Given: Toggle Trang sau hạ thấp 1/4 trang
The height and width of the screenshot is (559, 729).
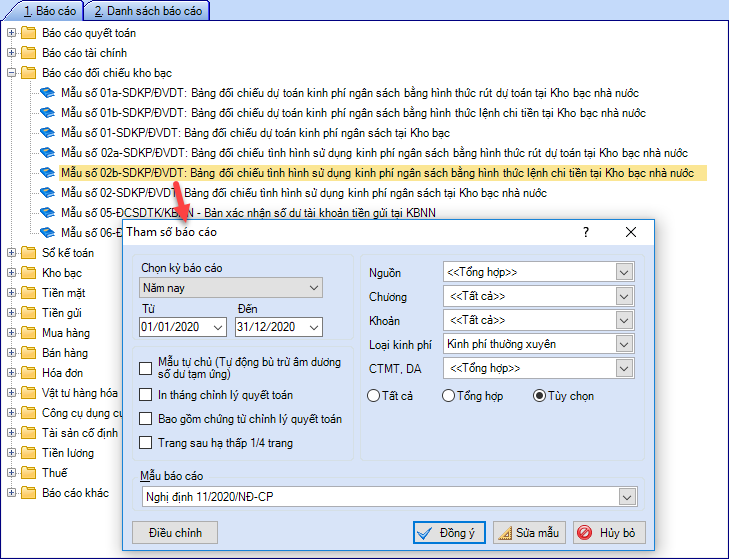Looking at the screenshot, I should click(x=146, y=442).
